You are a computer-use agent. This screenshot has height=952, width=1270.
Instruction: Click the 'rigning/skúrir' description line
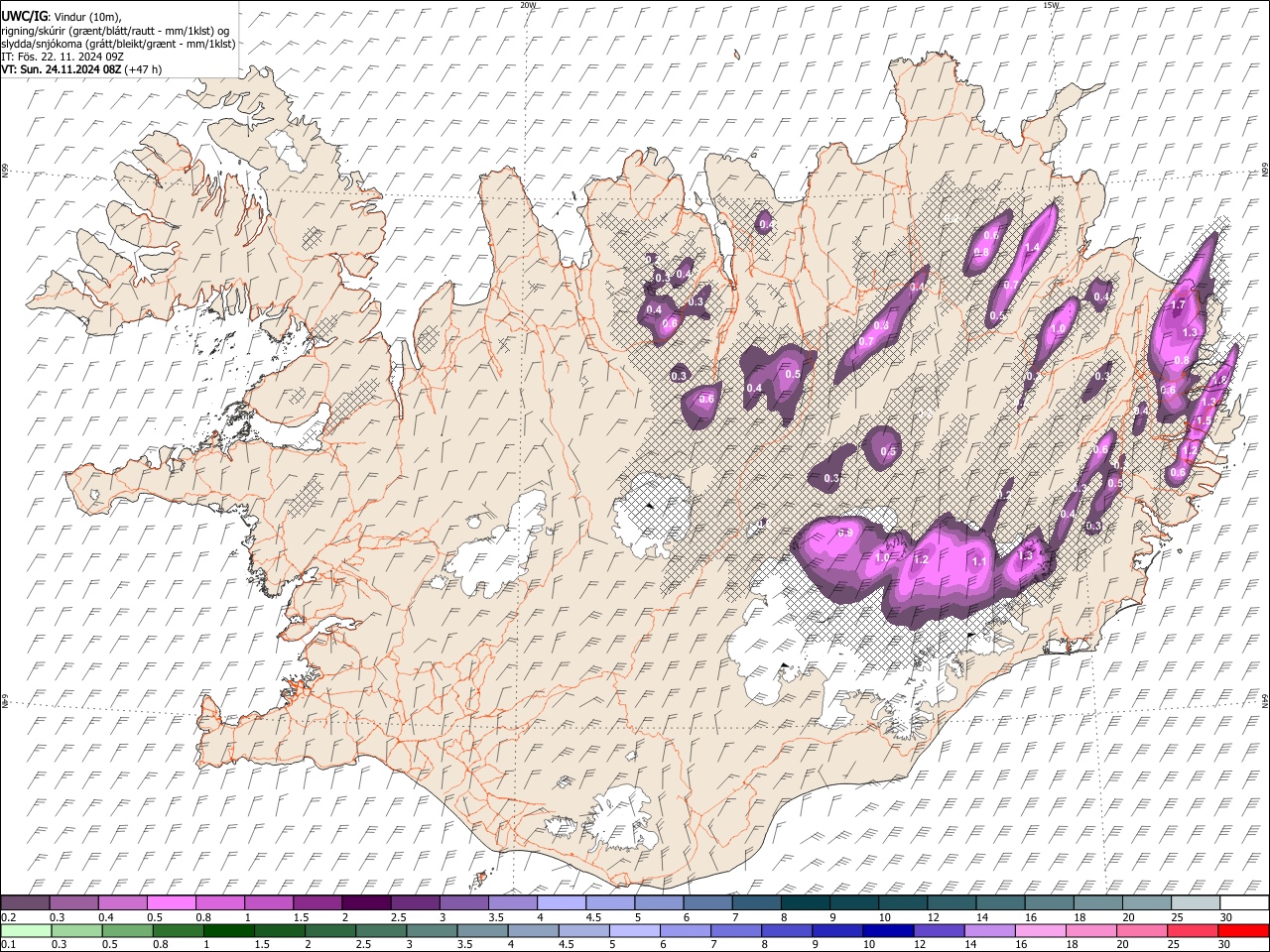point(117,31)
